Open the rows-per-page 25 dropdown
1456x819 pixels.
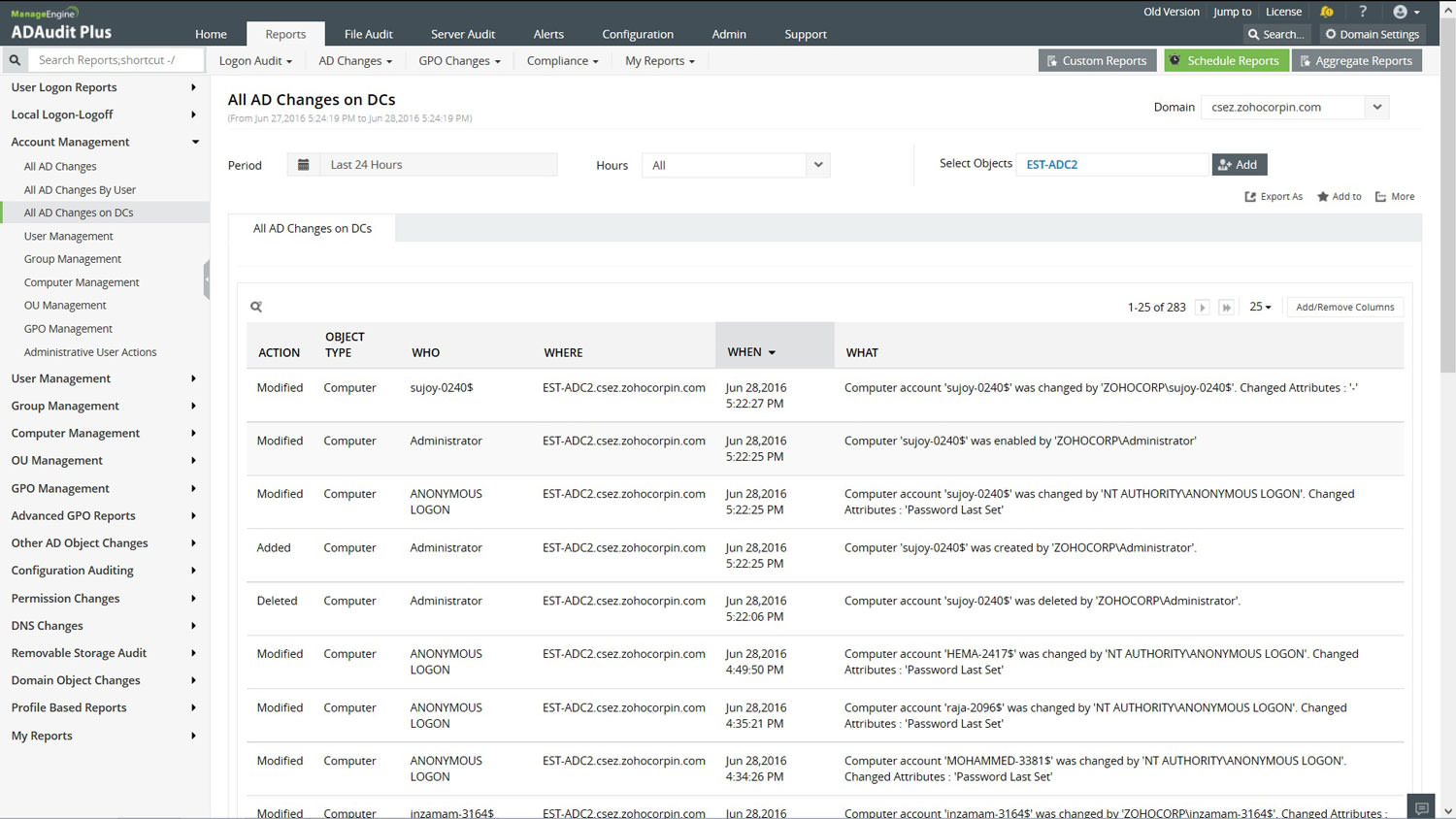click(1260, 308)
